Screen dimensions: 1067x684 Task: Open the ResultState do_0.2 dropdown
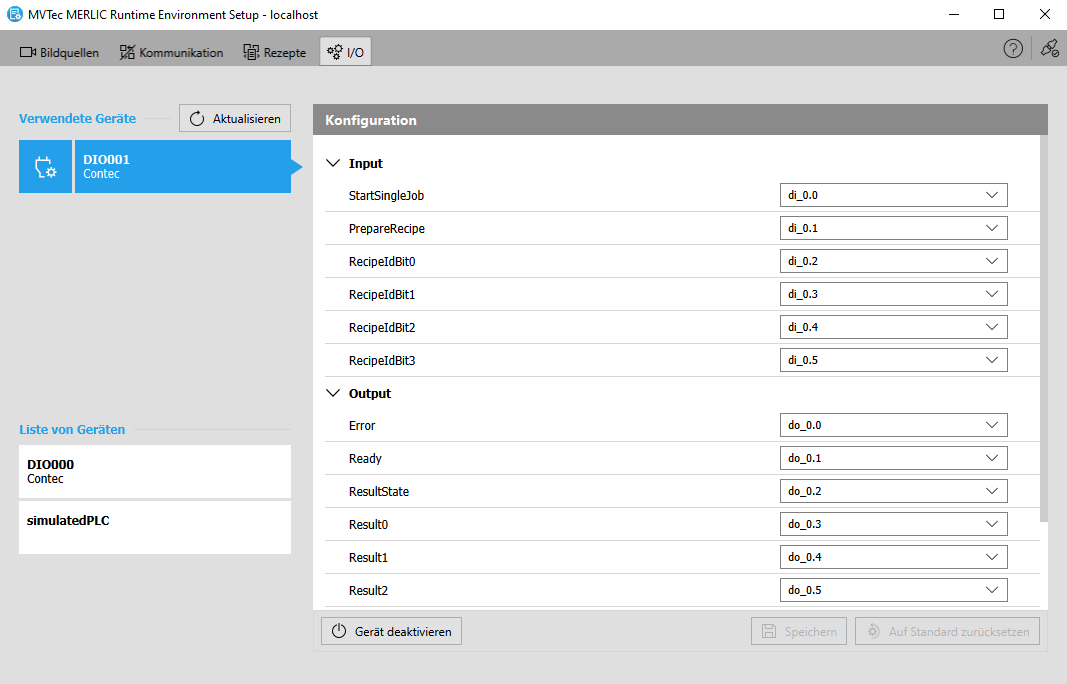tap(893, 491)
